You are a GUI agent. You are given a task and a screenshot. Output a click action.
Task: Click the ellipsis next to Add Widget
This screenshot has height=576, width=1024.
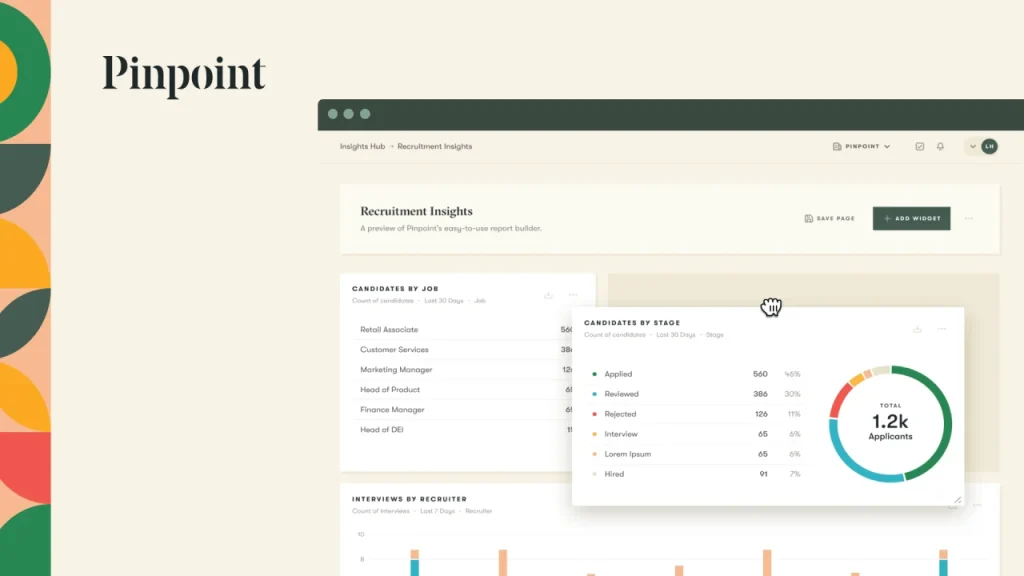[x=967, y=218]
